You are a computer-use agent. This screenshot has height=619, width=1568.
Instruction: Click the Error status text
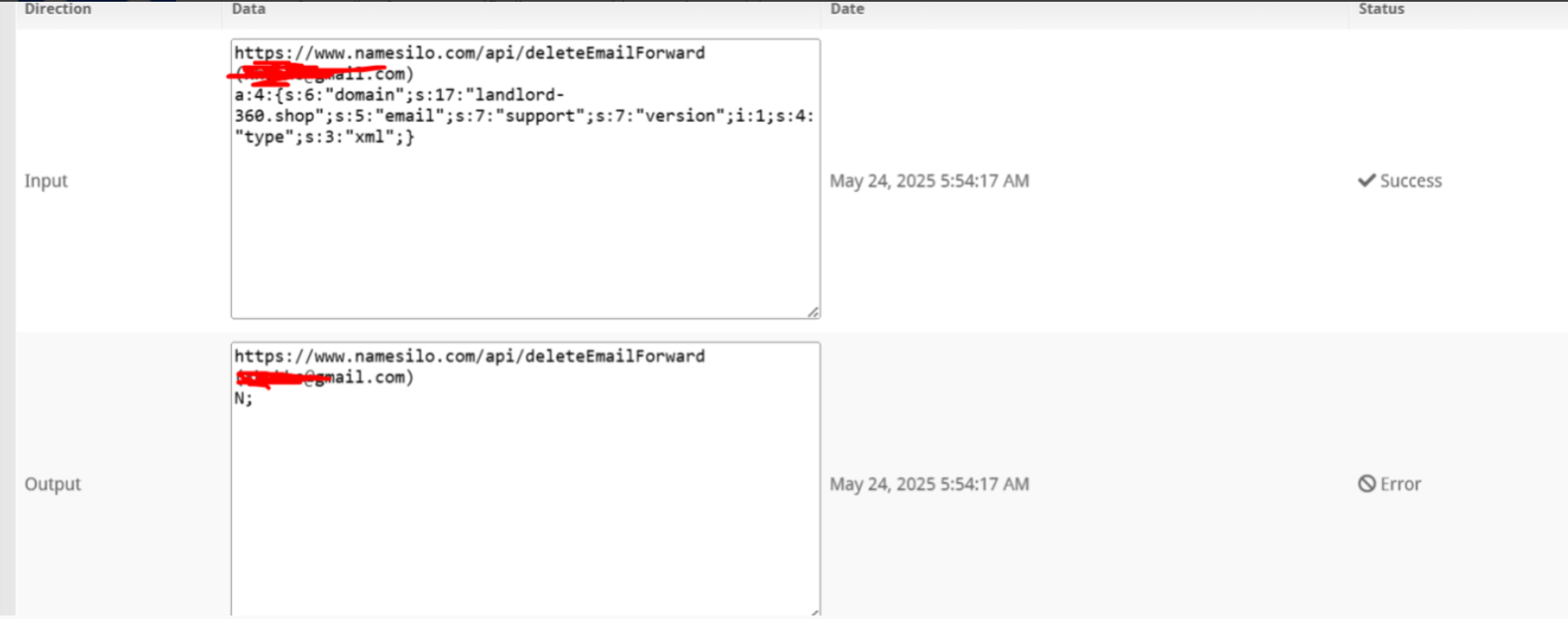(x=1400, y=483)
